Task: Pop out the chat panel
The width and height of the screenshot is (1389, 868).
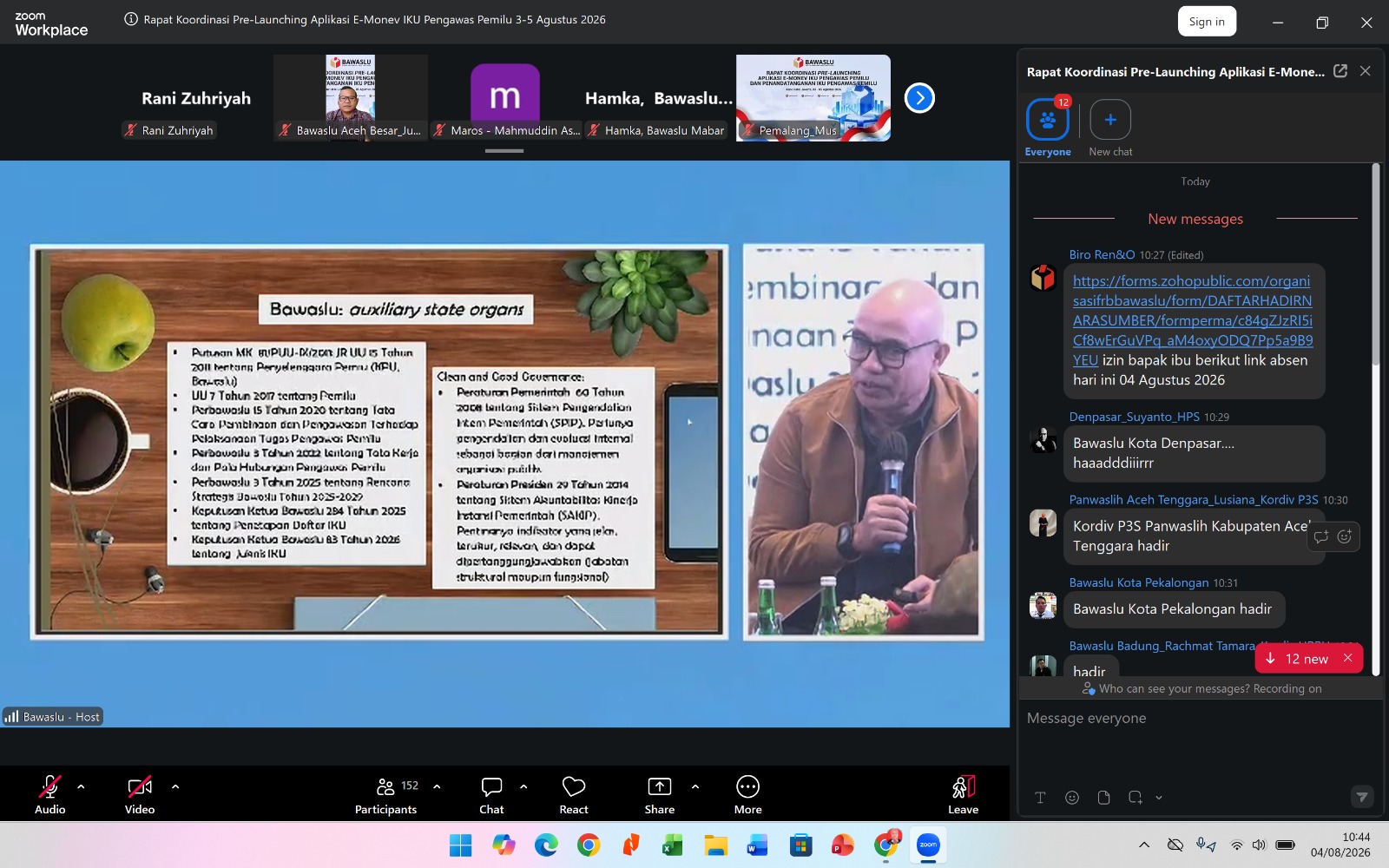Action: [x=1340, y=71]
